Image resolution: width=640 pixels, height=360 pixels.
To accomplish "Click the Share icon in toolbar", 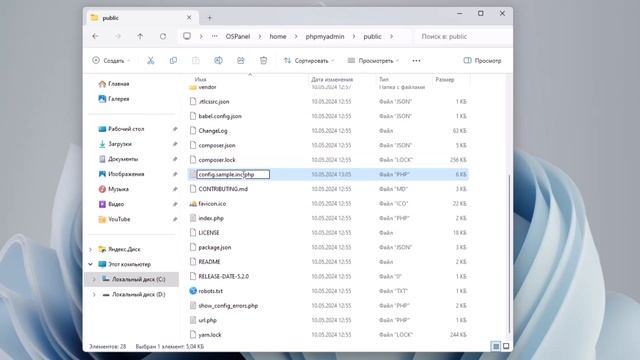I will coord(241,60).
